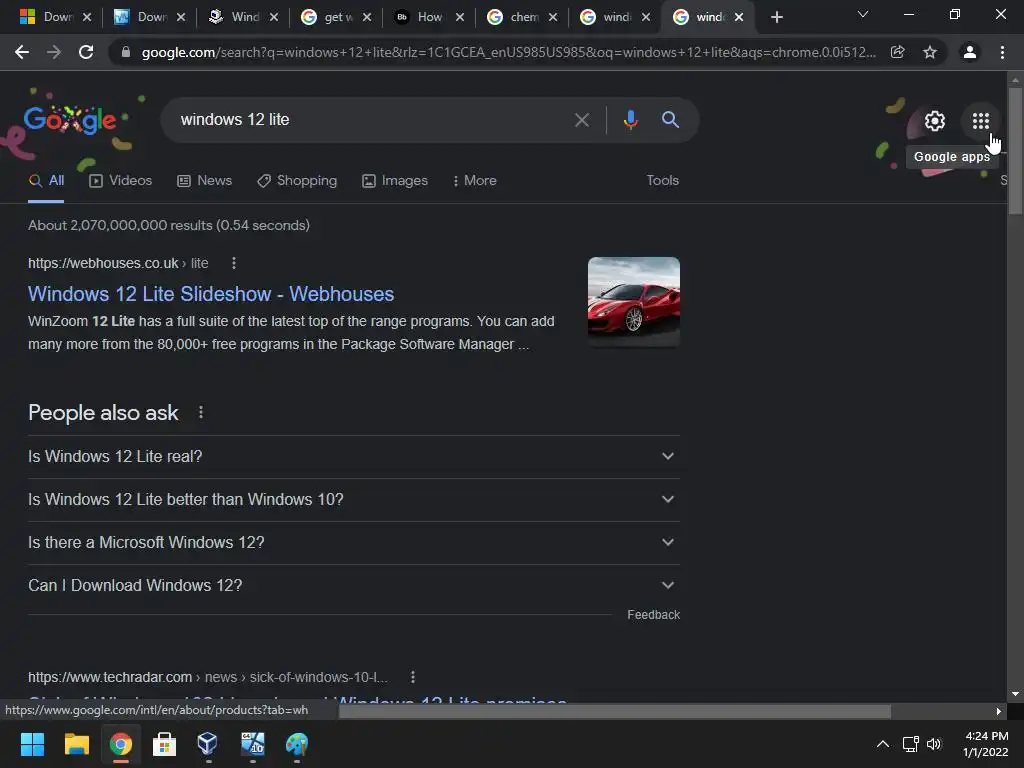Viewport: 1024px width, 768px height.
Task: Show hidden system tray icons
Action: (882, 744)
